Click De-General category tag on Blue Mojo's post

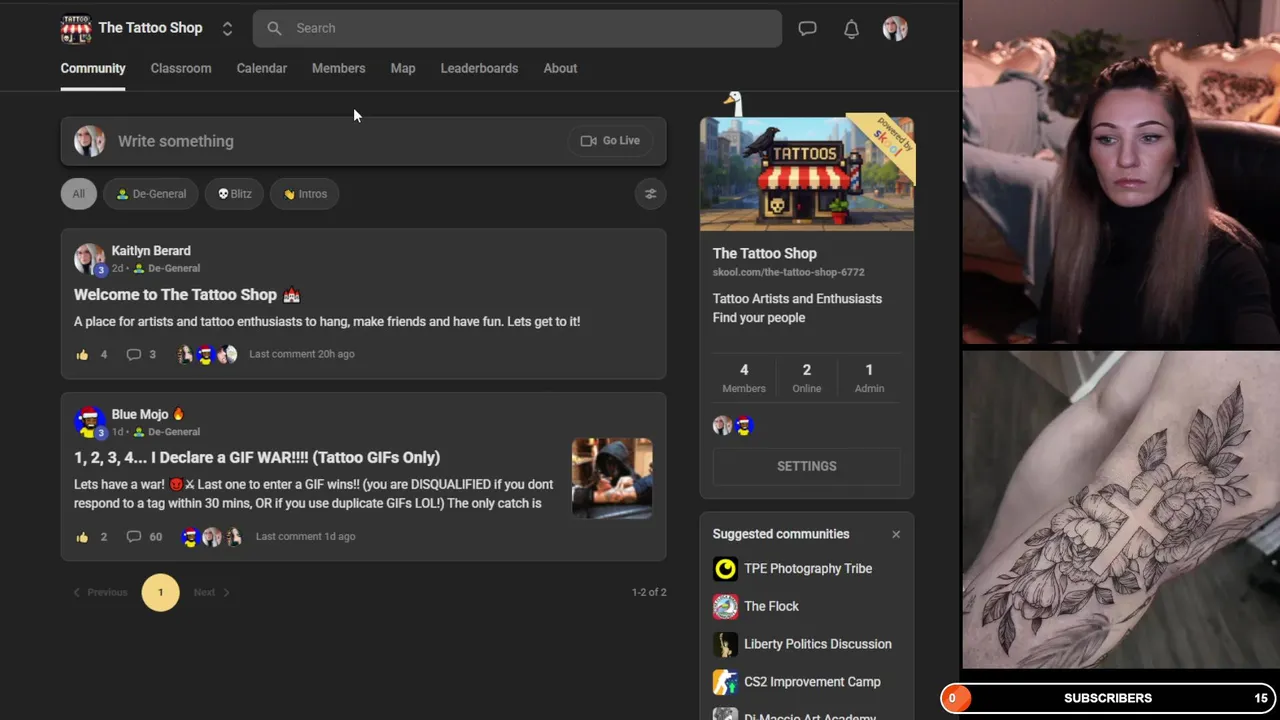click(167, 432)
